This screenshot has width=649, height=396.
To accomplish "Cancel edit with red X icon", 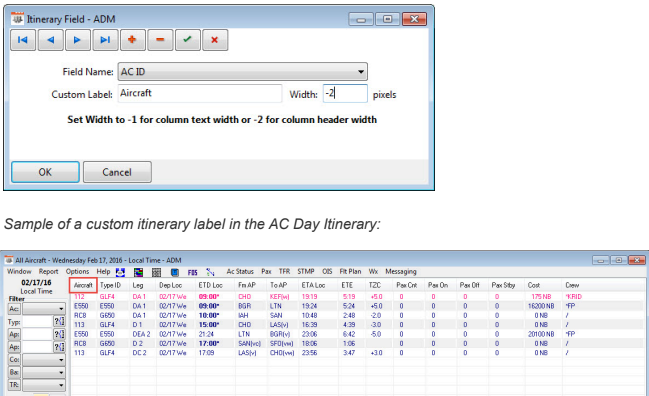I will point(215,40).
